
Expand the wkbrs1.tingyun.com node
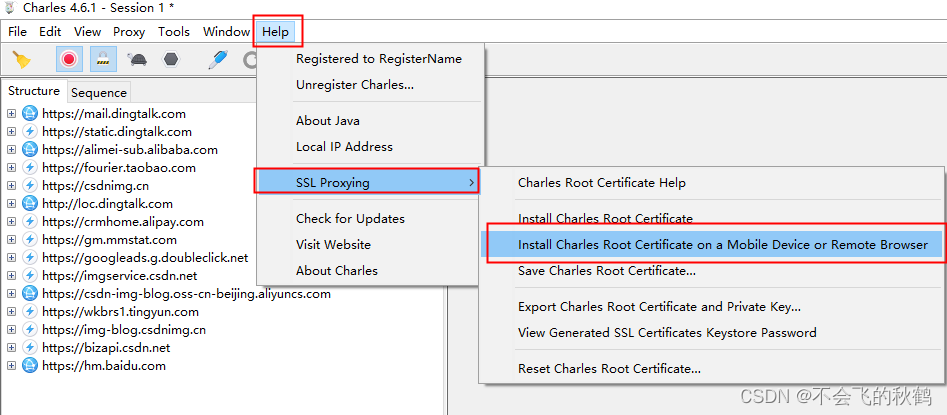click(x=11, y=312)
